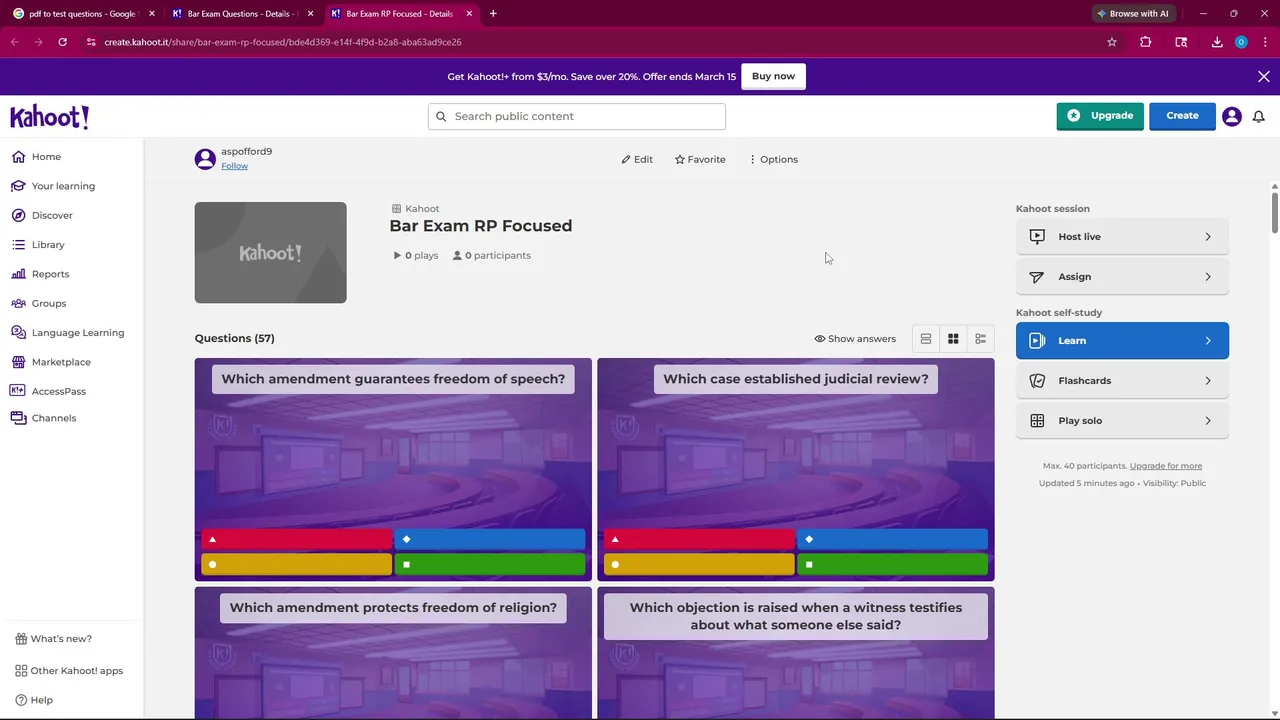Open Play solo mode

coord(1122,421)
